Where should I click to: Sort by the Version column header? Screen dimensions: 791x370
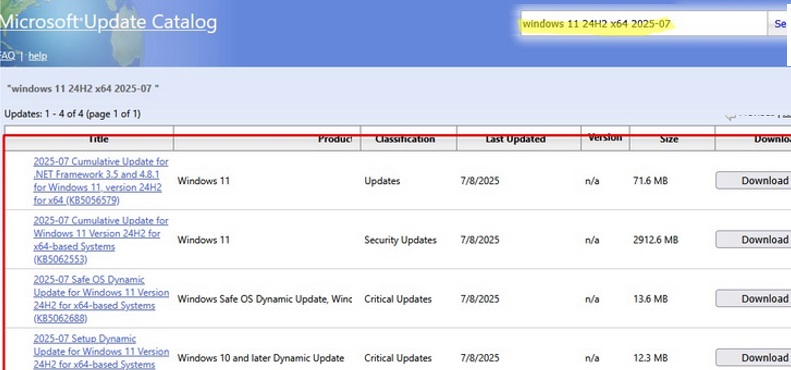pos(605,137)
